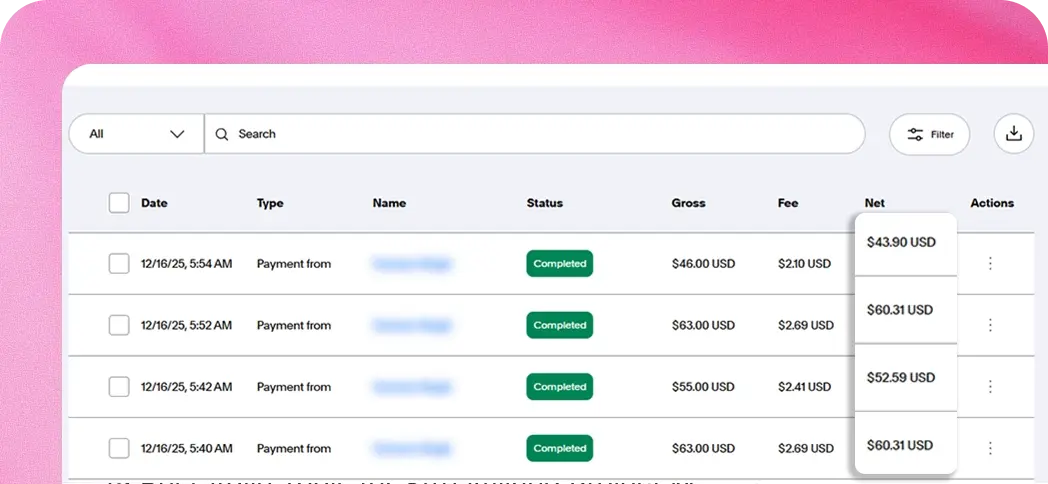Click the $52.59 USD net amount
Screen dimensions: 1048x484
901,377
